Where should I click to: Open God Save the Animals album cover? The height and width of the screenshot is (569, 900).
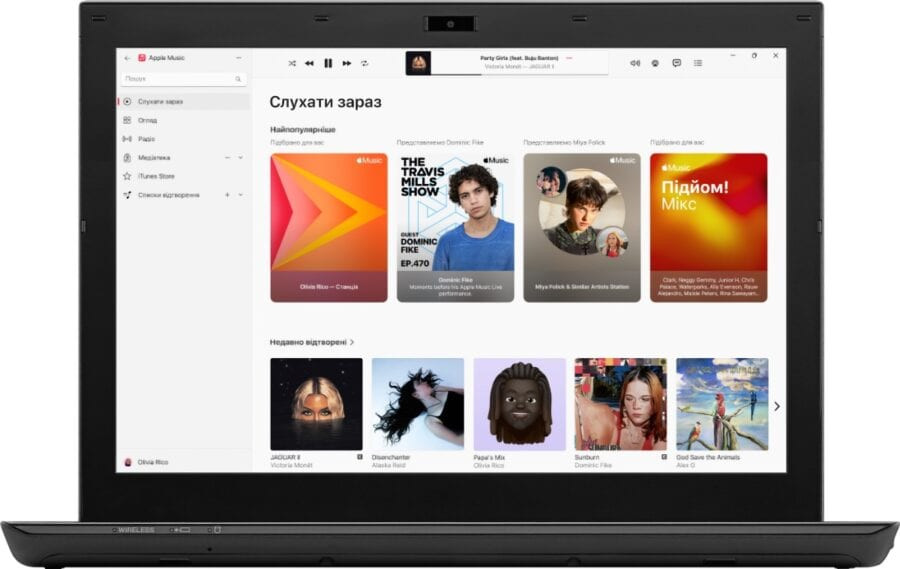coord(722,404)
